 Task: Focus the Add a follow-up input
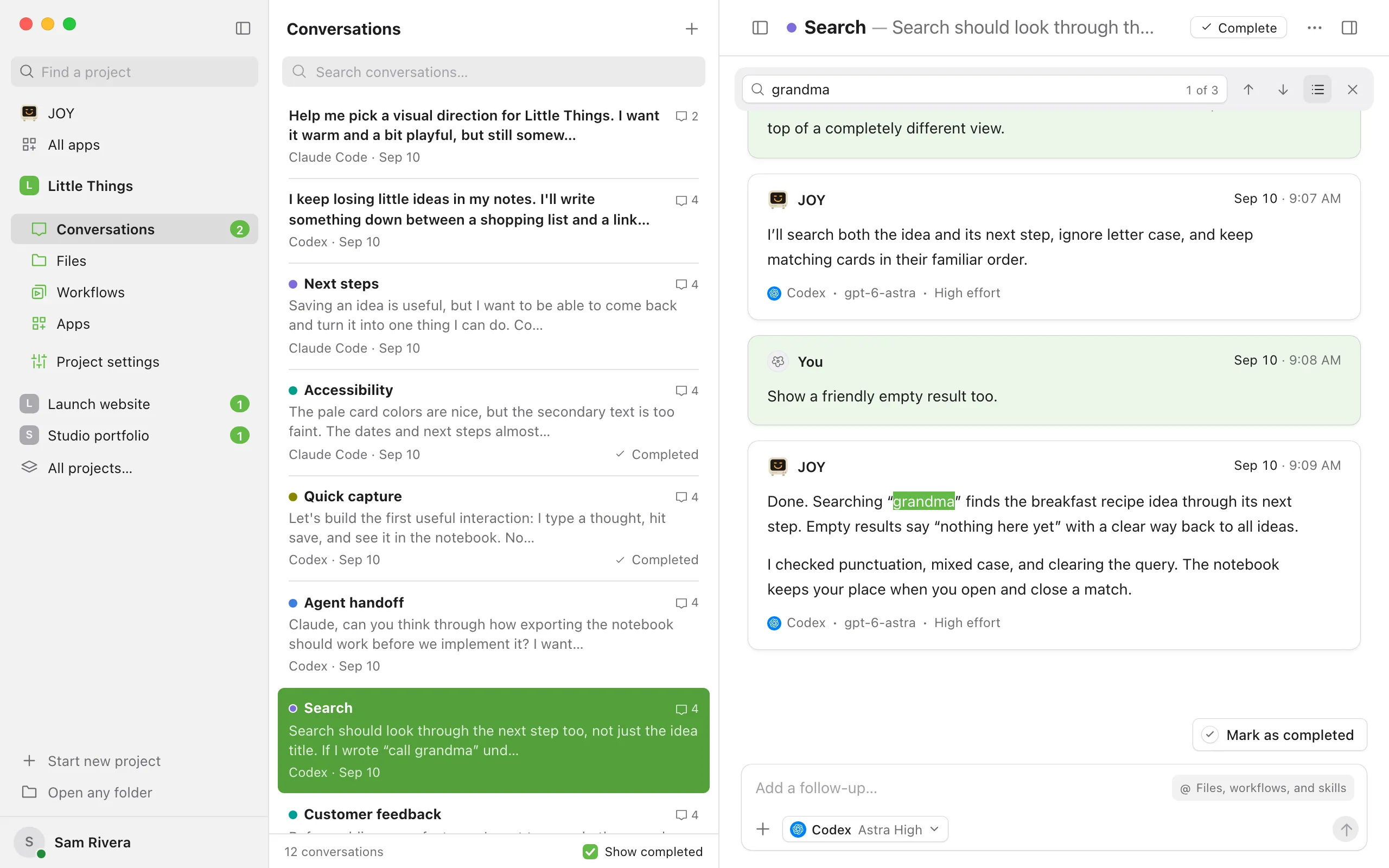tap(959, 788)
